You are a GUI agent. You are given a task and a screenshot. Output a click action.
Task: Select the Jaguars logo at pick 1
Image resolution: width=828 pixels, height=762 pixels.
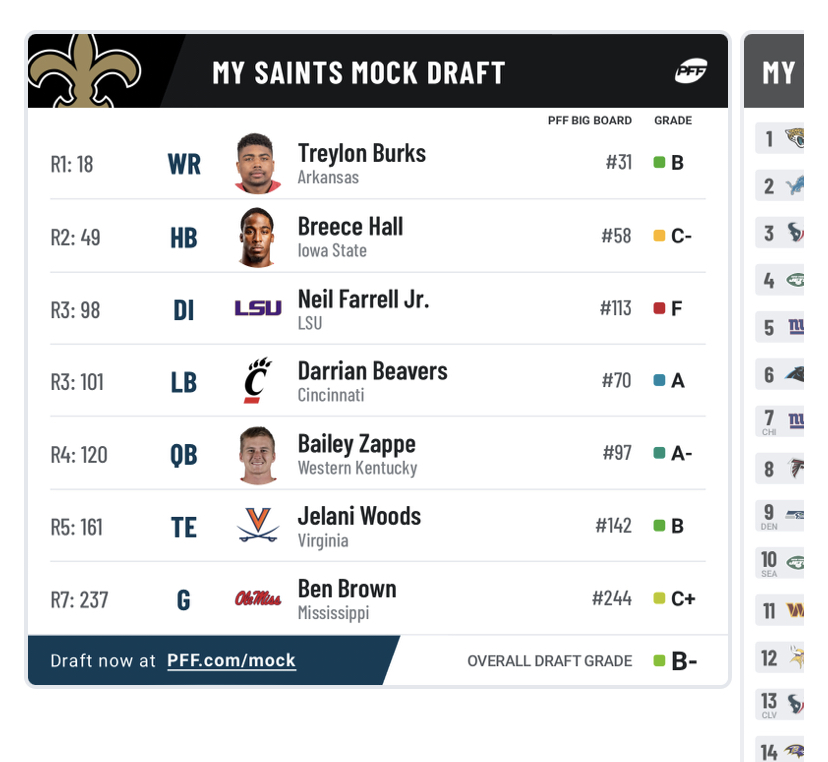tap(795, 138)
